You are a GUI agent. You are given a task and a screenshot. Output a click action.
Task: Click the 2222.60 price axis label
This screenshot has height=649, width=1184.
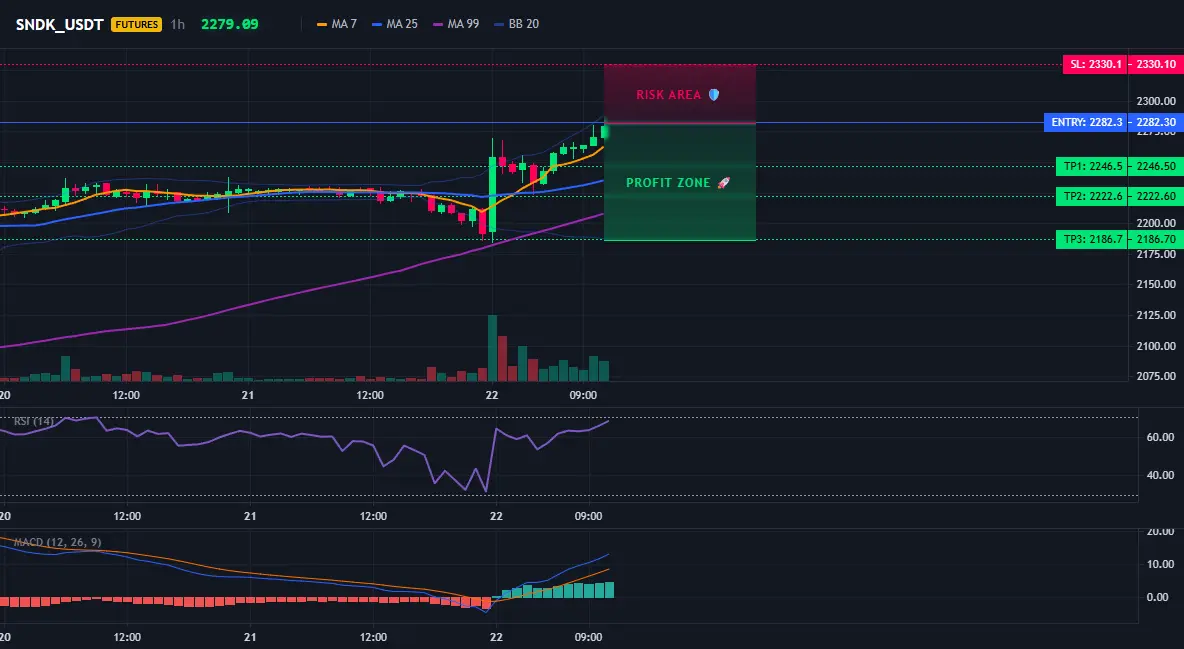[x=1156, y=196]
